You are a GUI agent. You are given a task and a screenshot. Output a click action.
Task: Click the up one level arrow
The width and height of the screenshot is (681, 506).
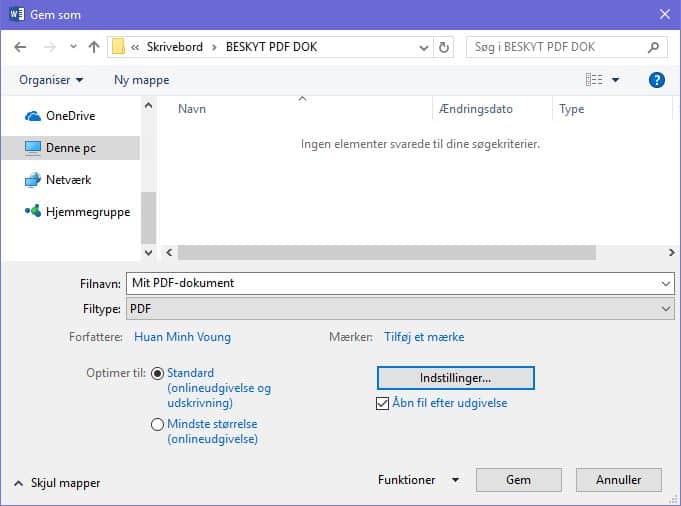click(x=94, y=47)
